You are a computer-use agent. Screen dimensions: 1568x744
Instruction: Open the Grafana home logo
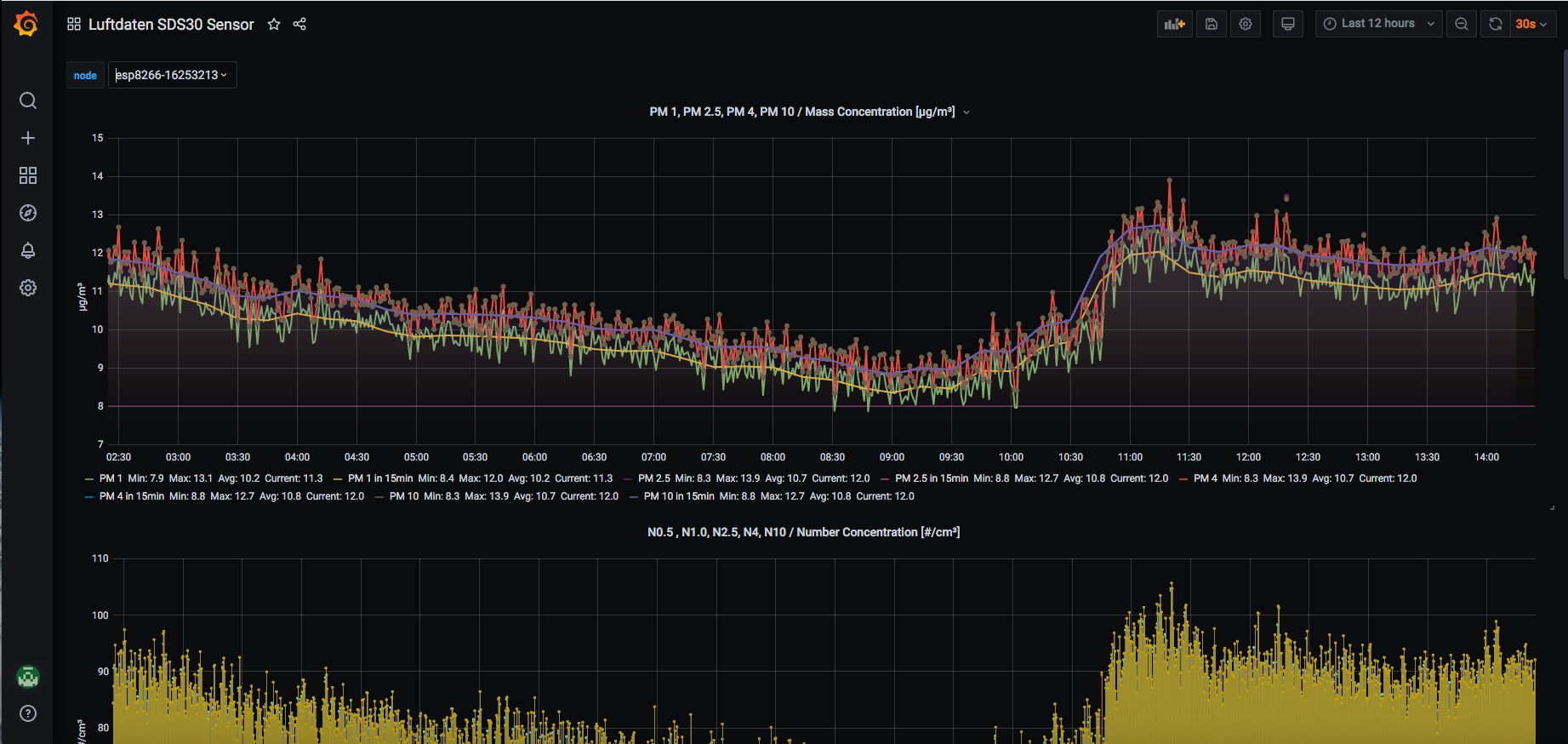click(26, 24)
